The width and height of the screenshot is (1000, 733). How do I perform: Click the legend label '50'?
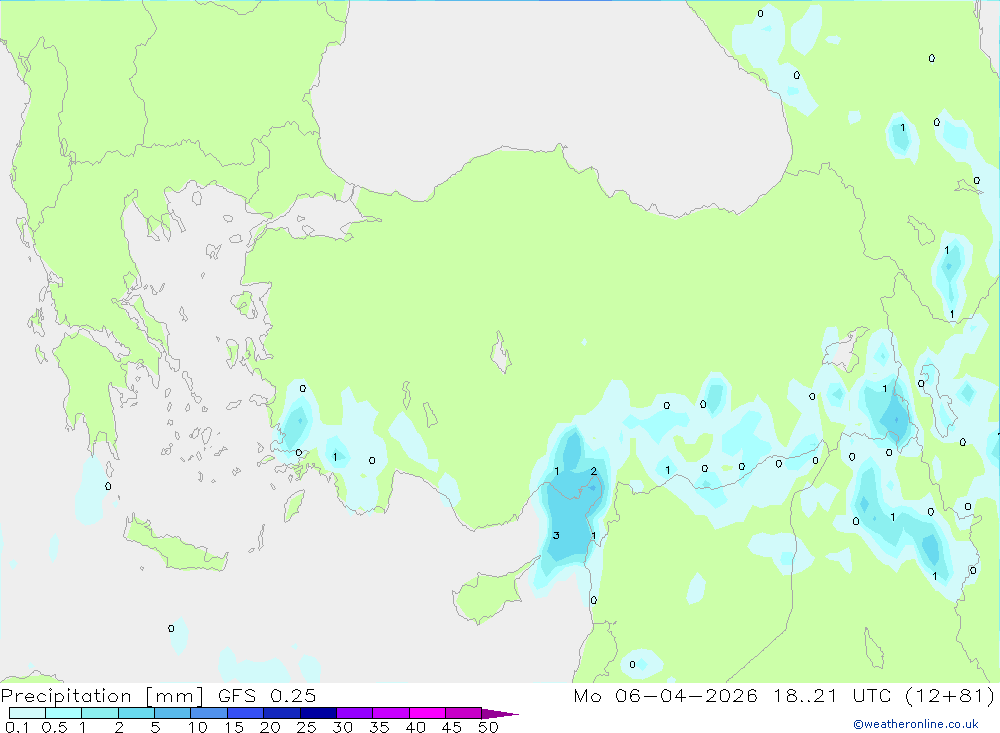click(489, 727)
